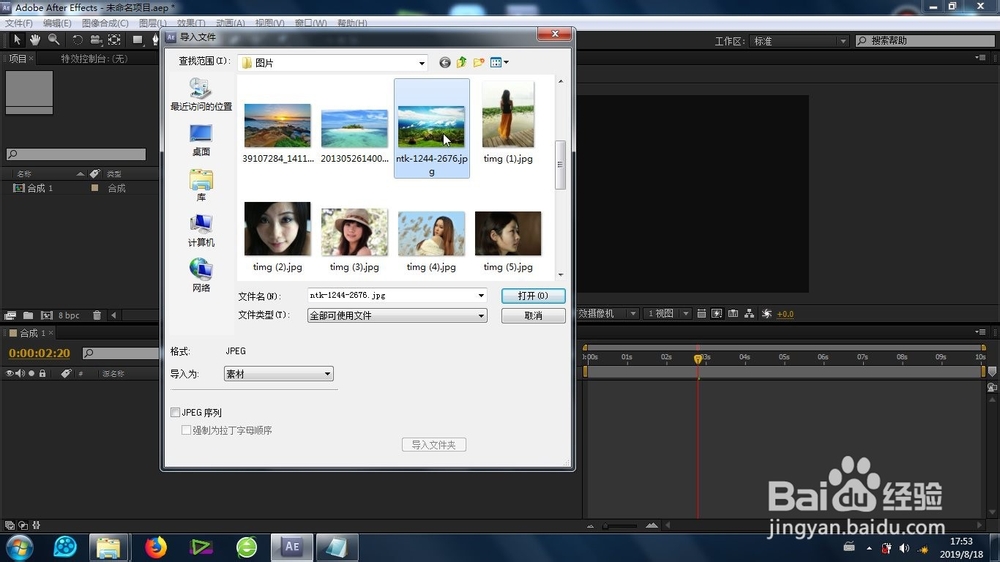The image size is (1000, 562).
Task: Create a new folder in dialog
Action: 478,63
